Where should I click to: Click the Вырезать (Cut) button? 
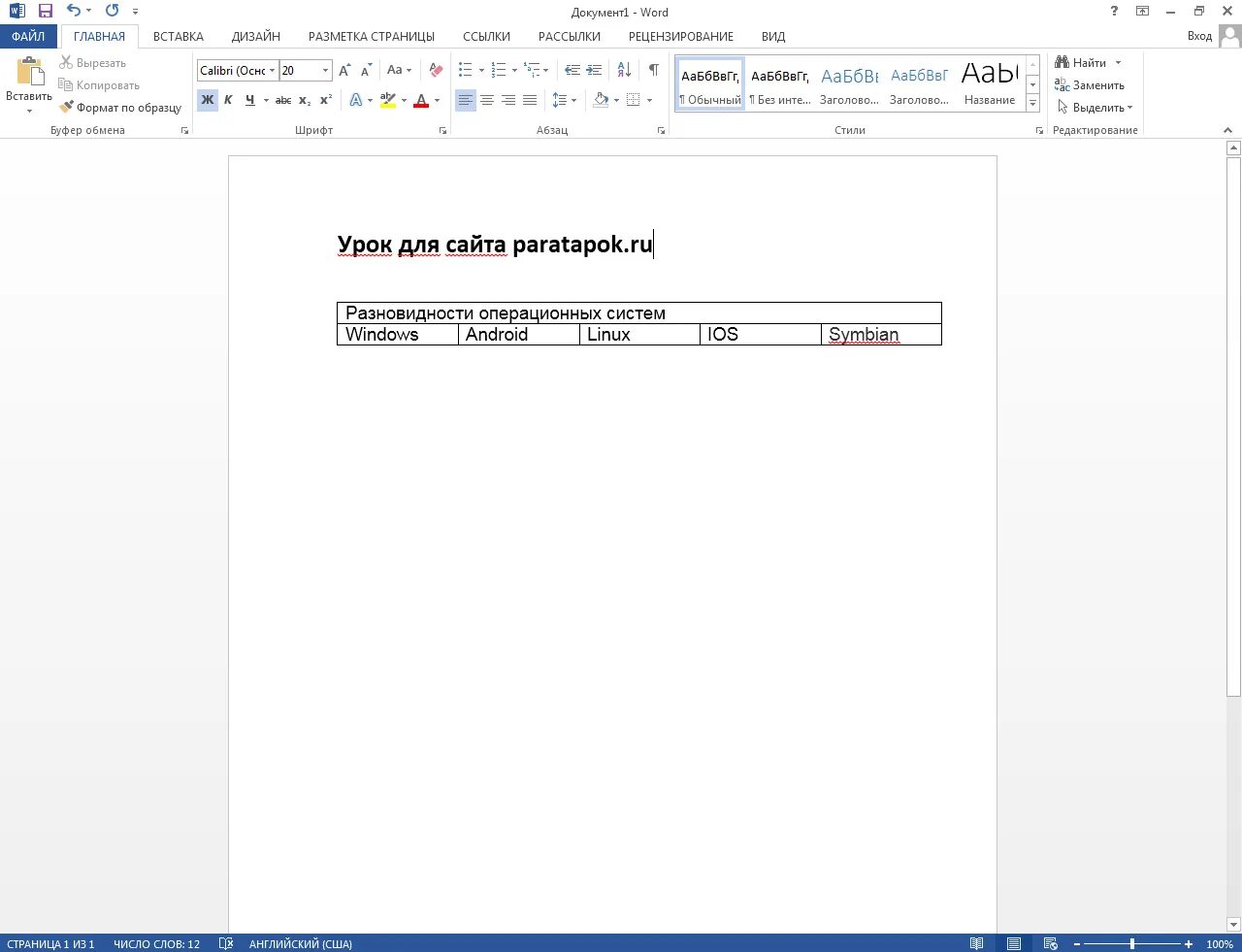pyautogui.click(x=93, y=63)
